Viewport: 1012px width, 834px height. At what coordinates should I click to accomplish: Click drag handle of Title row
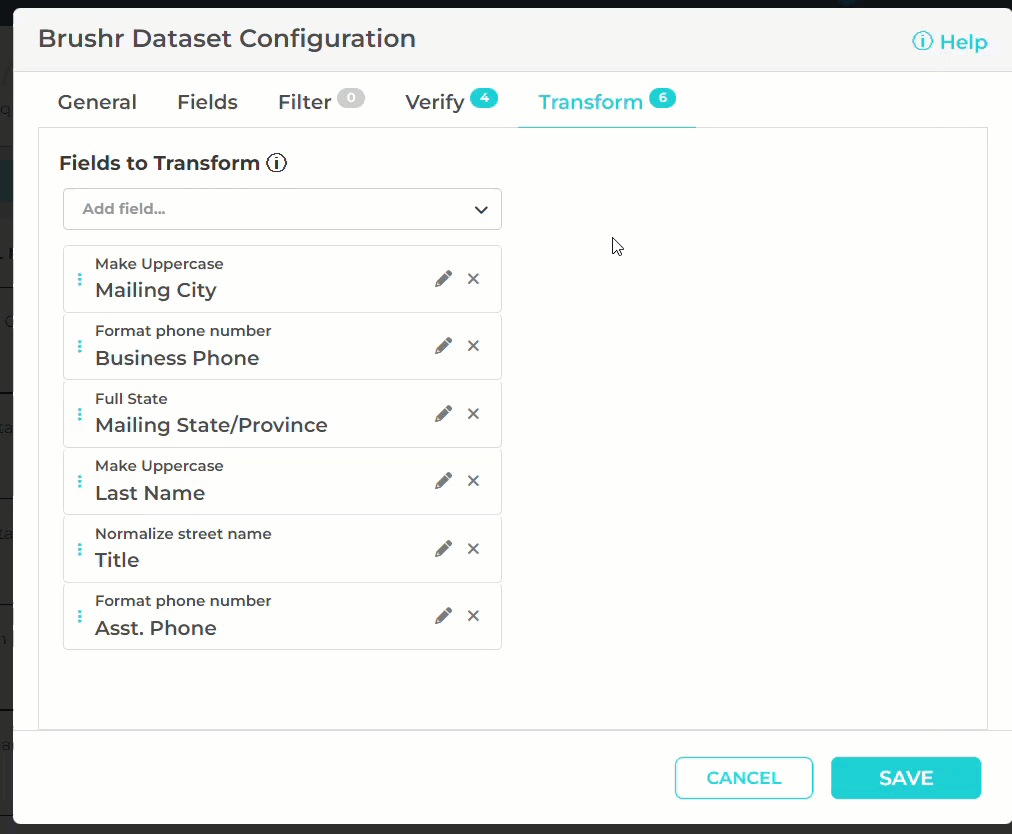coord(80,549)
